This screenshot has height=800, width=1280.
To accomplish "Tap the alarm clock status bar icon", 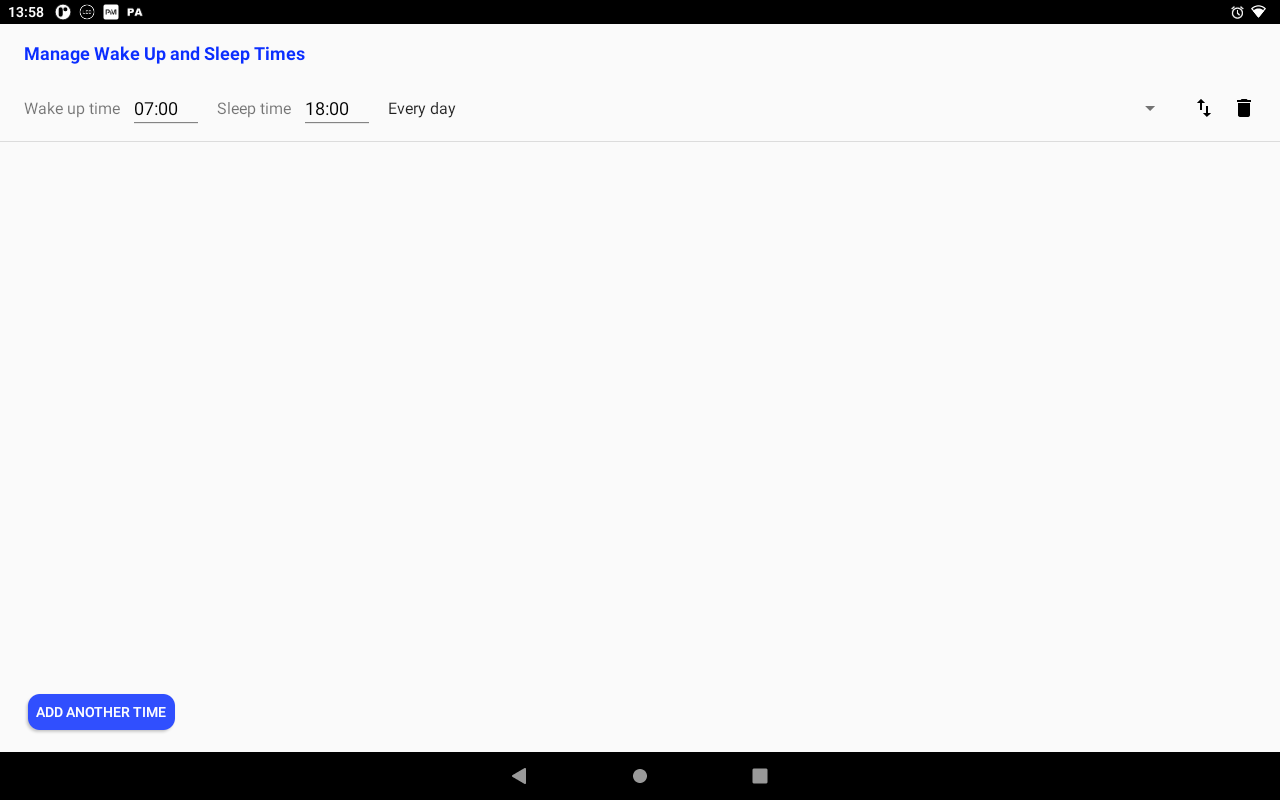I will 1237,12.
